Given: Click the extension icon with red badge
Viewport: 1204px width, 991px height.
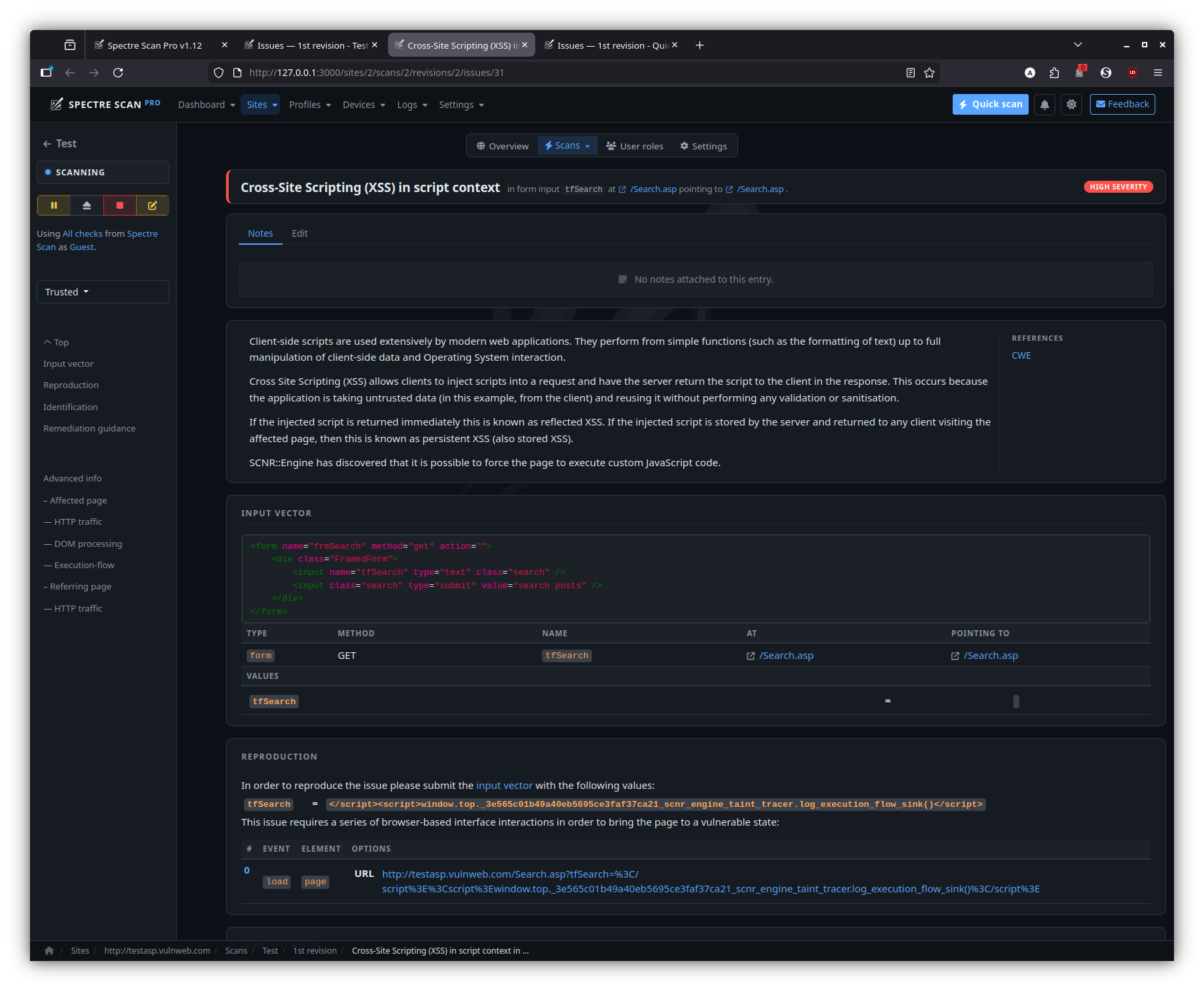Looking at the screenshot, I should (1080, 72).
